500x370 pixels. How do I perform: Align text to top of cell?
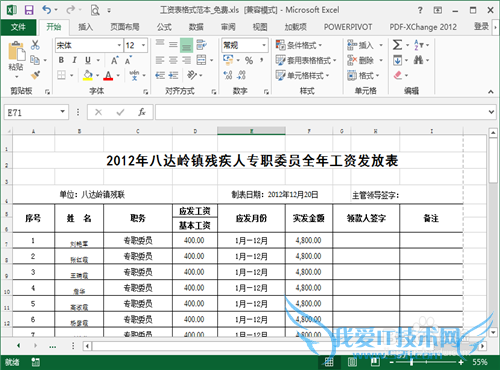click(x=160, y=44)
